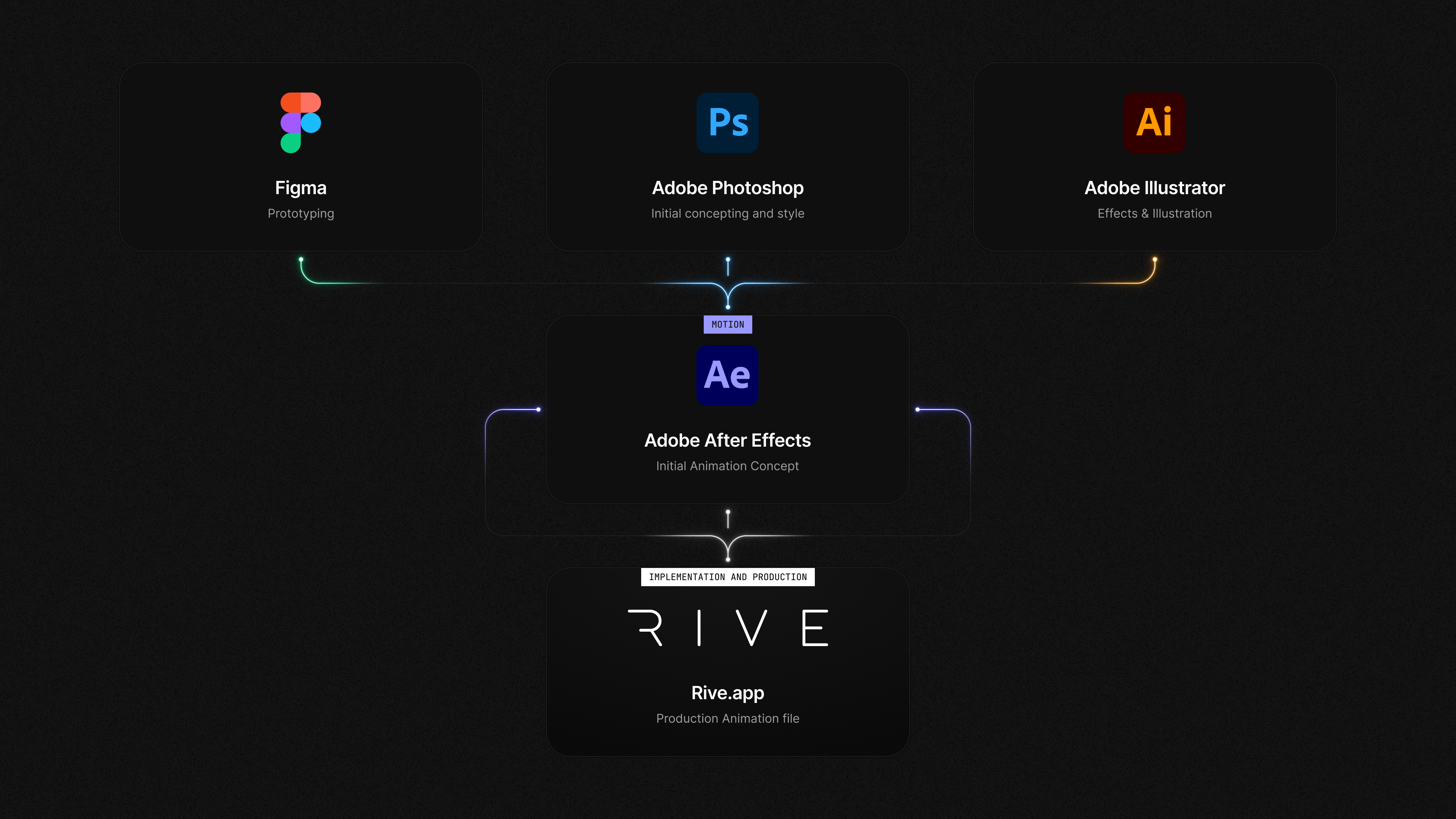
Task: Click the Figma logo icon
Action: 301,122
